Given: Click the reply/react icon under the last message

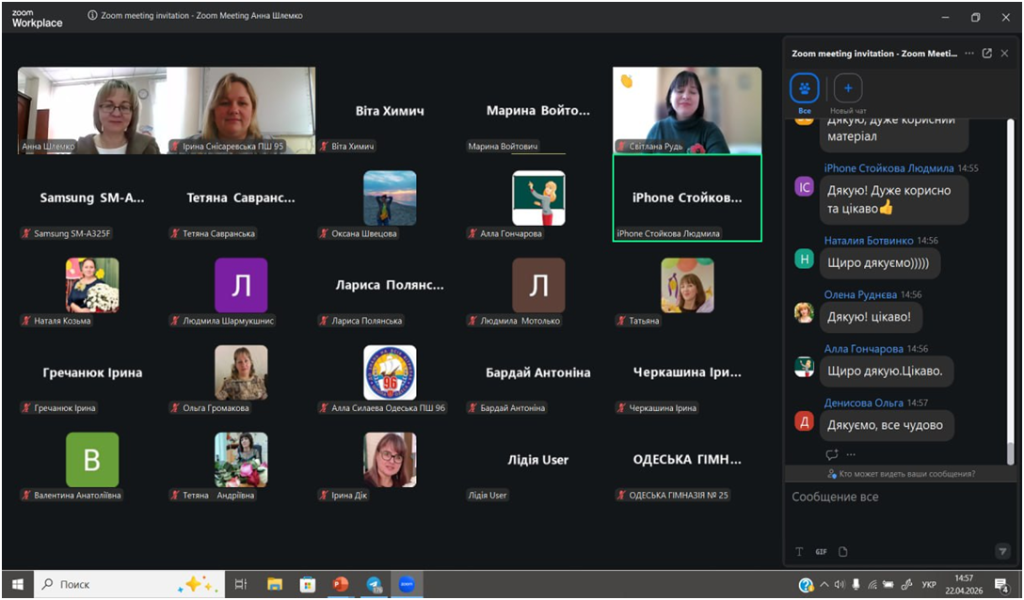Looking at the screenshot, I should (x=831, y=454).
